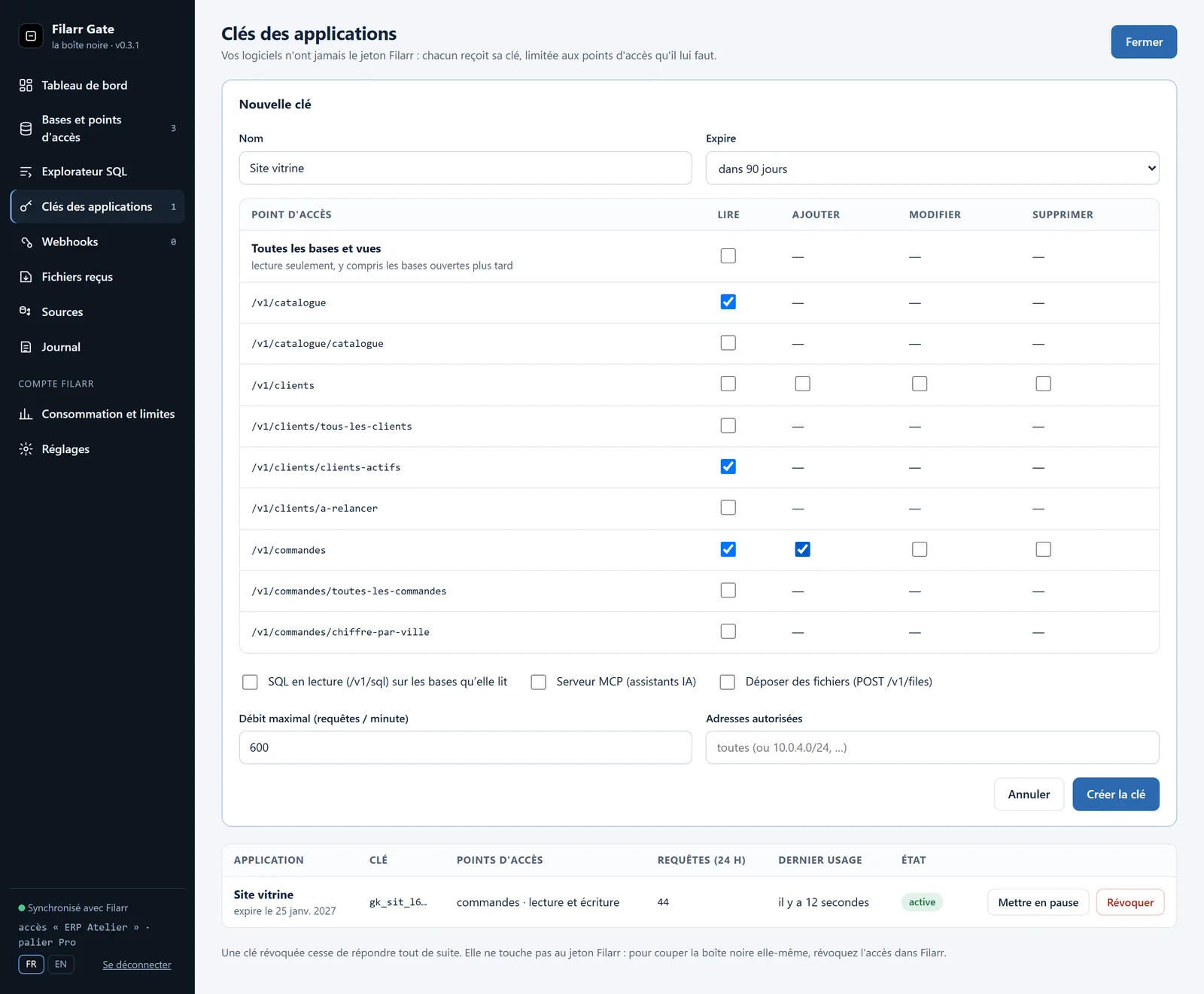Click the Explorateur SQL icon

click(26, 172)
